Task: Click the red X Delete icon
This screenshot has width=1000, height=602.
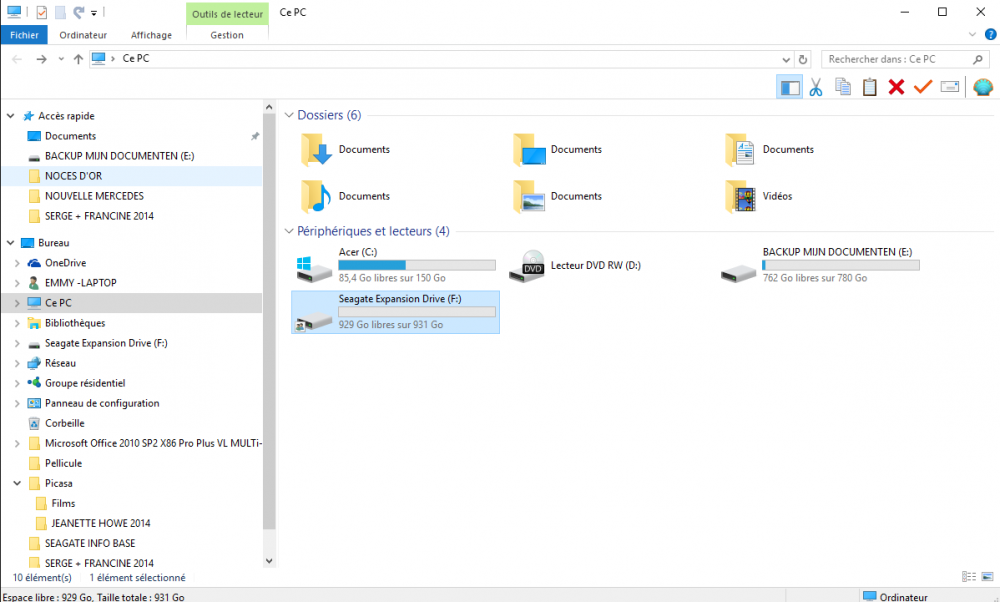Action: [x=896, y=87]
